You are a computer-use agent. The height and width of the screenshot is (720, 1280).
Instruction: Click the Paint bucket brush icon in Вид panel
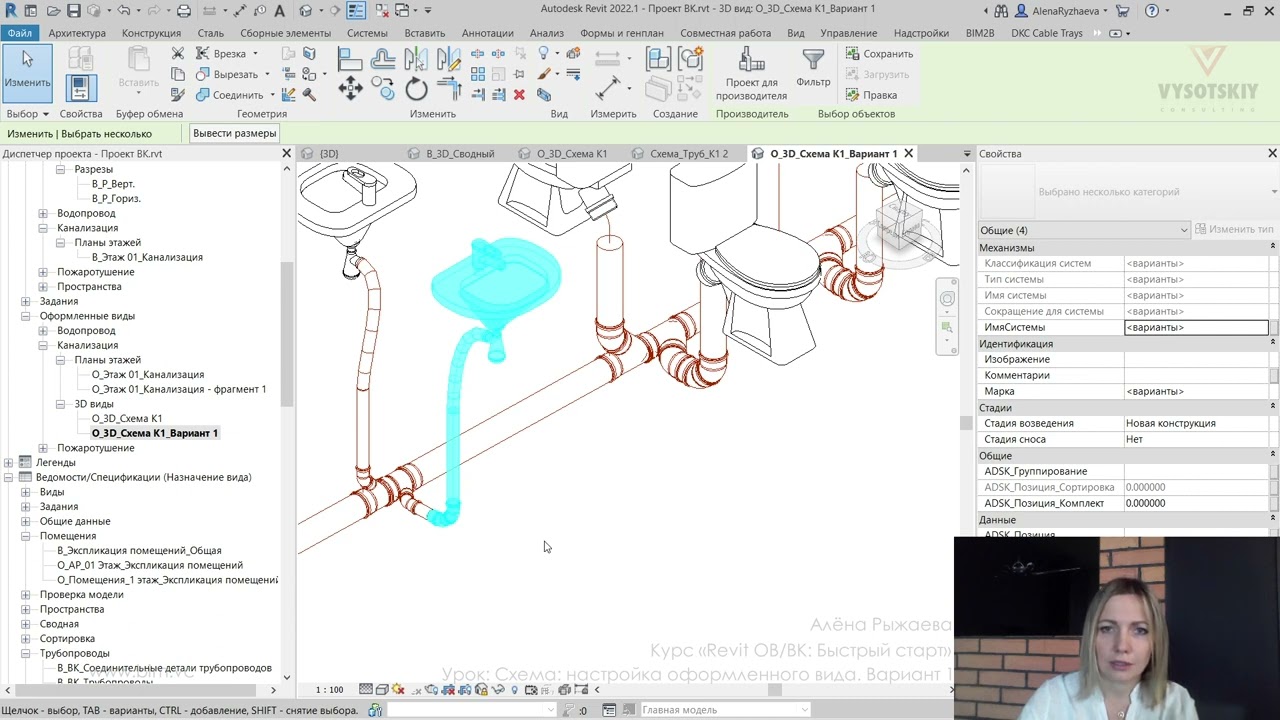[544, 74]
